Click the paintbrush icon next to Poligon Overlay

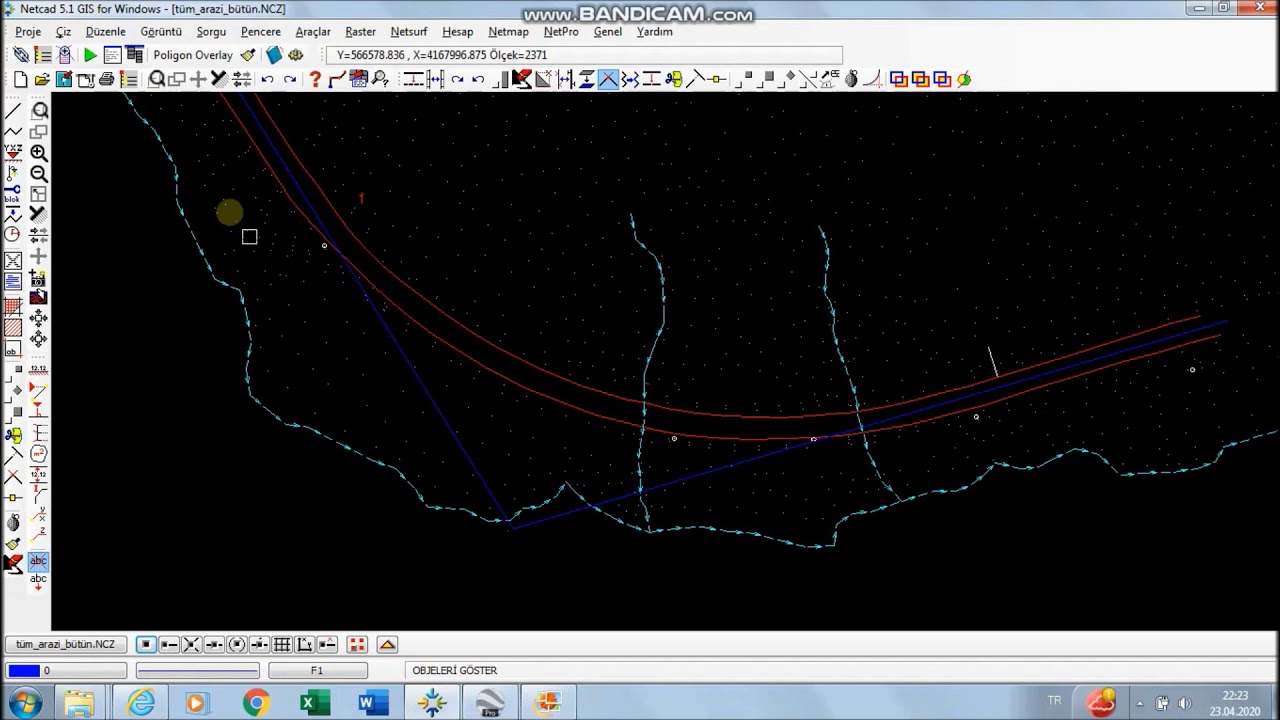[x=248, y=55]
